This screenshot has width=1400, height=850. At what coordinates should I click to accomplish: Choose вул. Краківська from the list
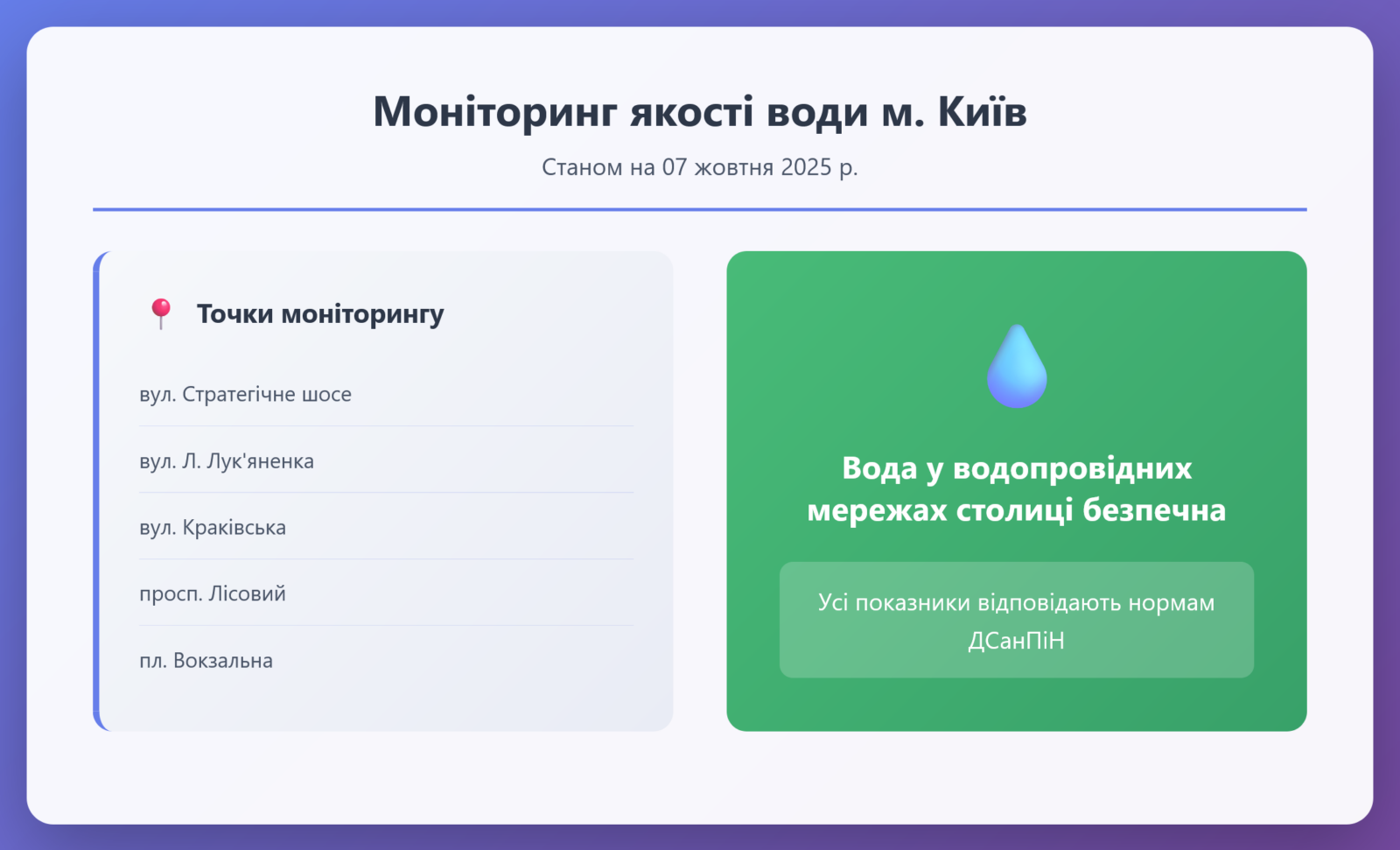[x=213, y=528]
